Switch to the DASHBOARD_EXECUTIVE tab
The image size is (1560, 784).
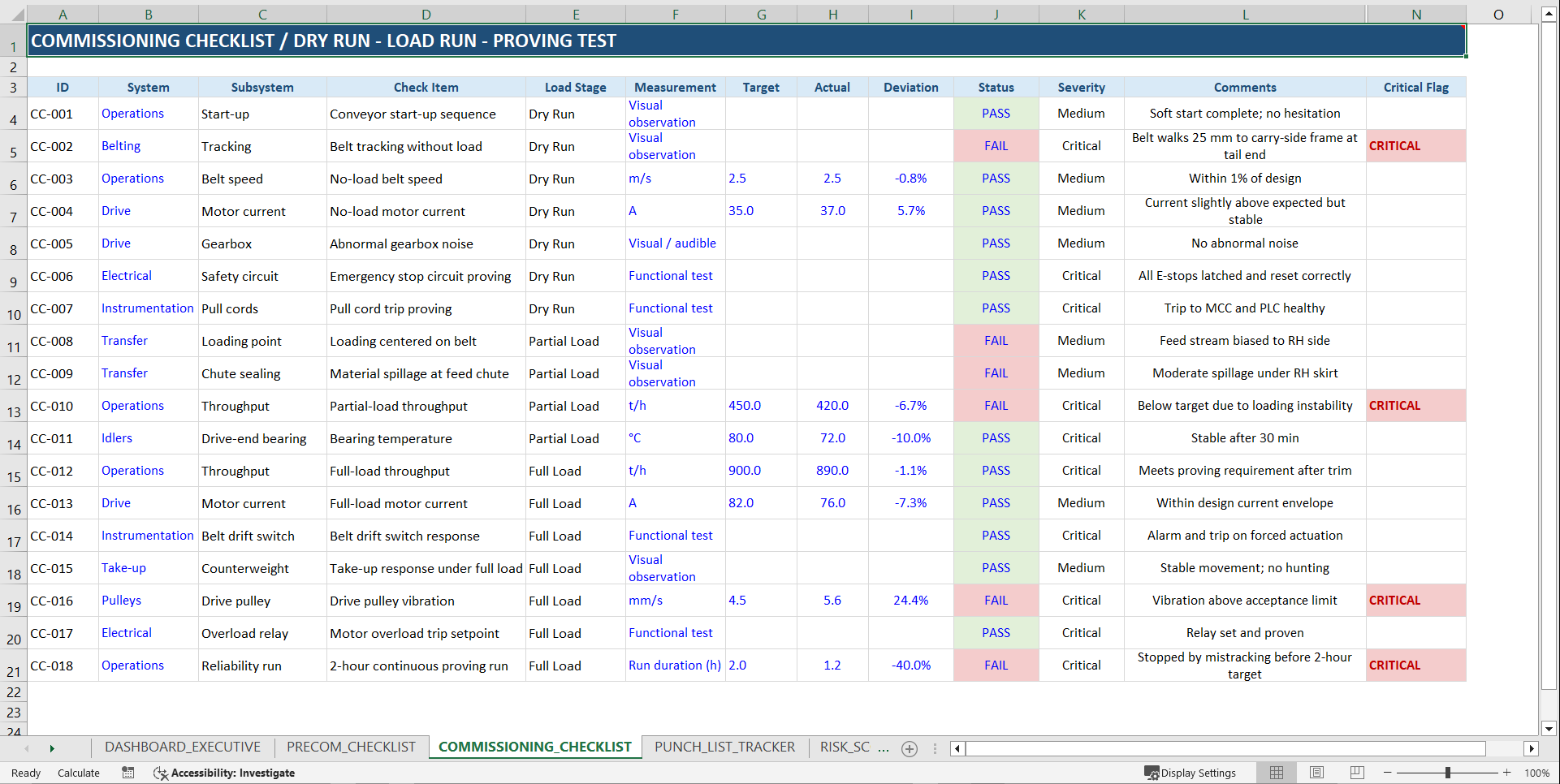coord(182,747)
